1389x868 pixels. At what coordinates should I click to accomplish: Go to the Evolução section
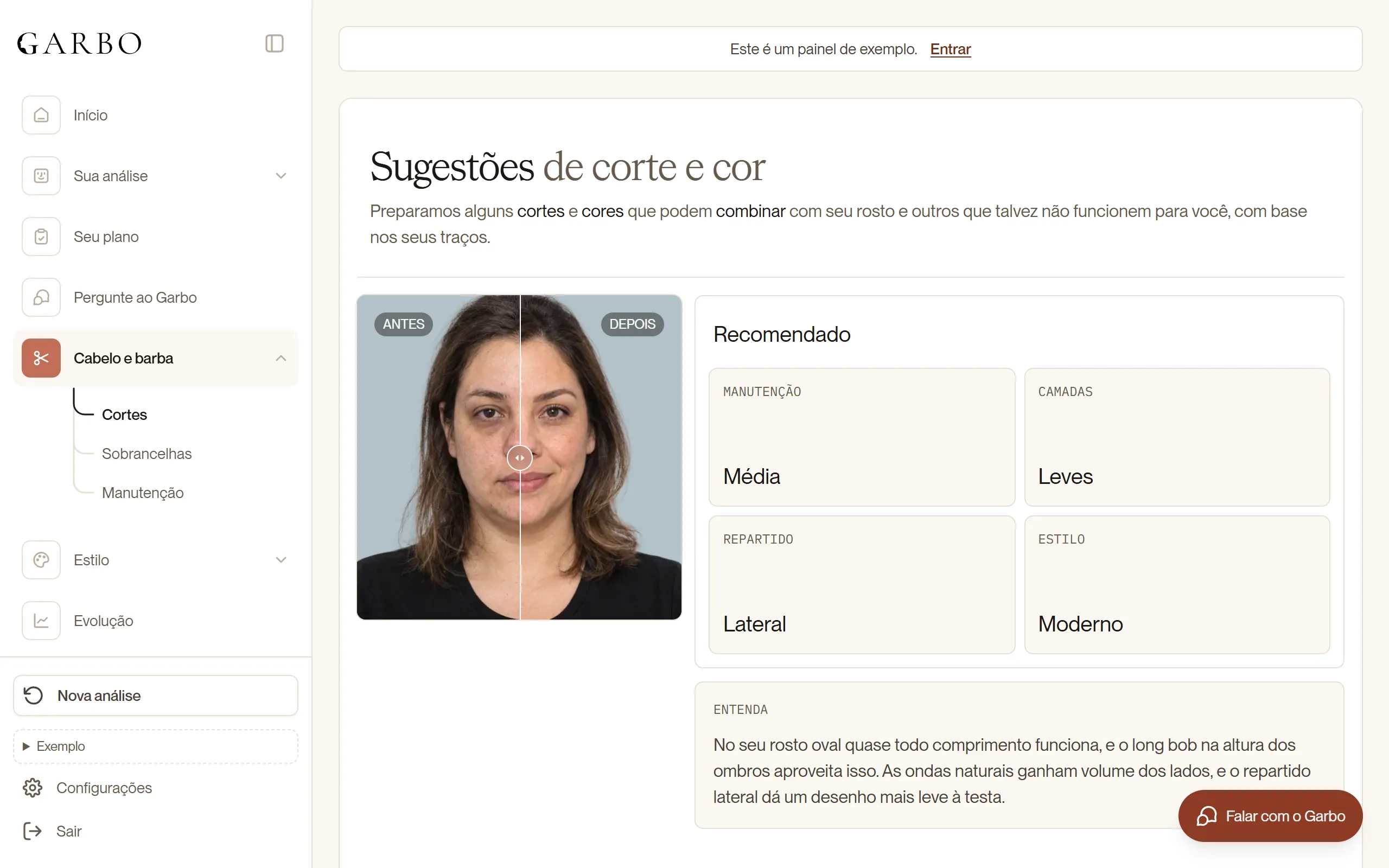point(156,621)
